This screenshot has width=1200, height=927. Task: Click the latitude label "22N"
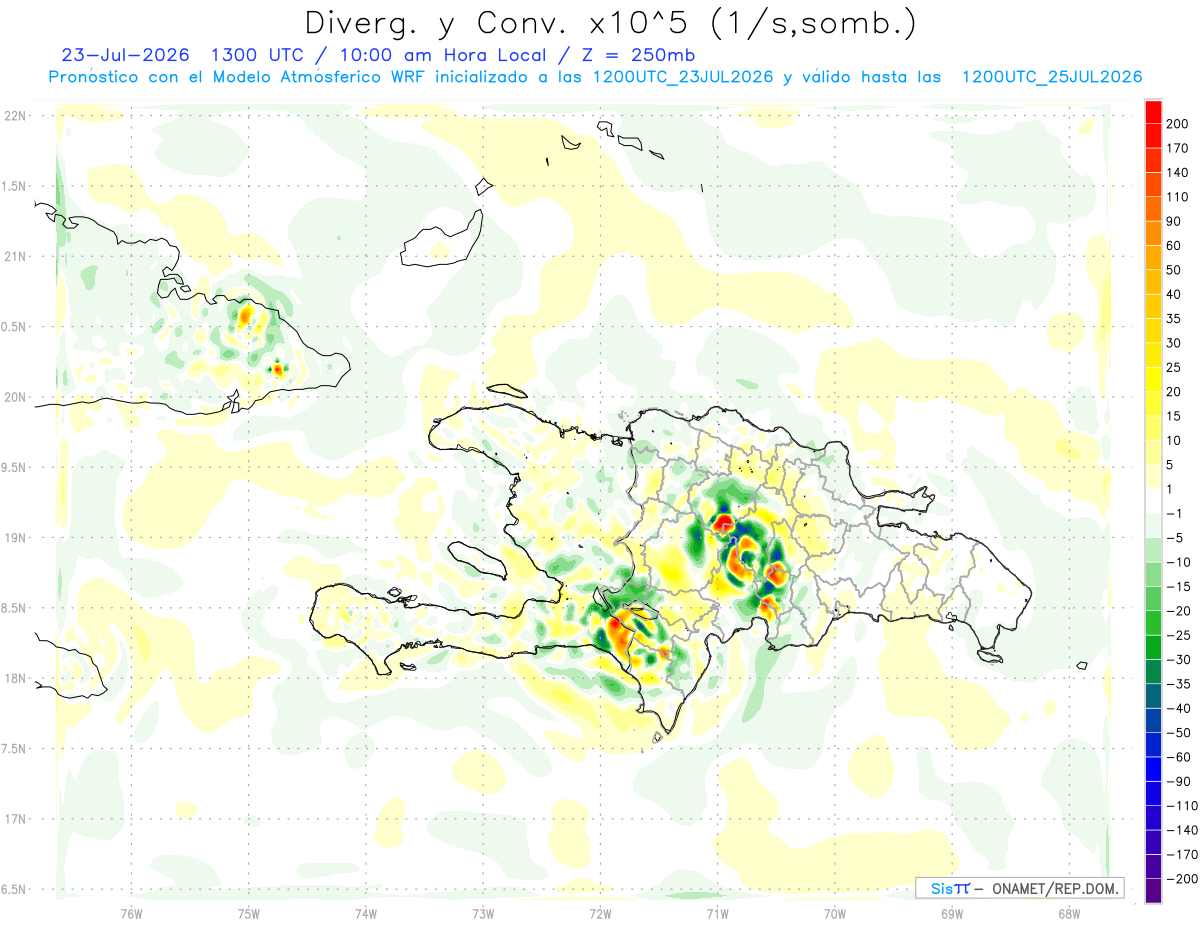pos(13,116)
